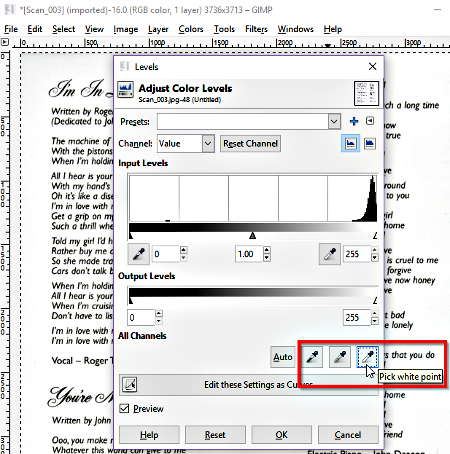The image size is (450, 454).
Task: Click the output high value field showing 255
Action: 357,317
